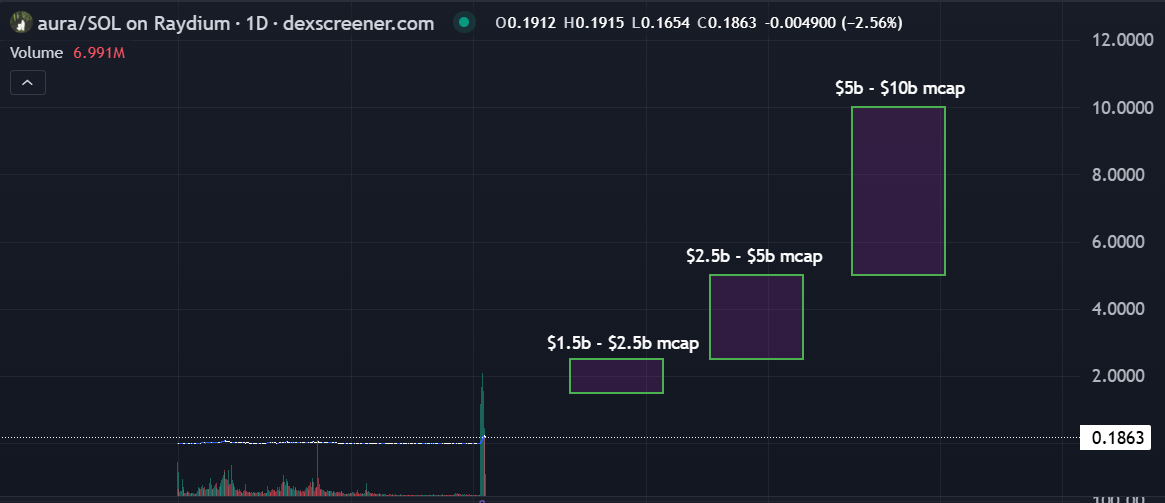The image size is (1165, 503).
Task: Click the aura/SOL on Raydium chart title
Action: coord(236,23)
